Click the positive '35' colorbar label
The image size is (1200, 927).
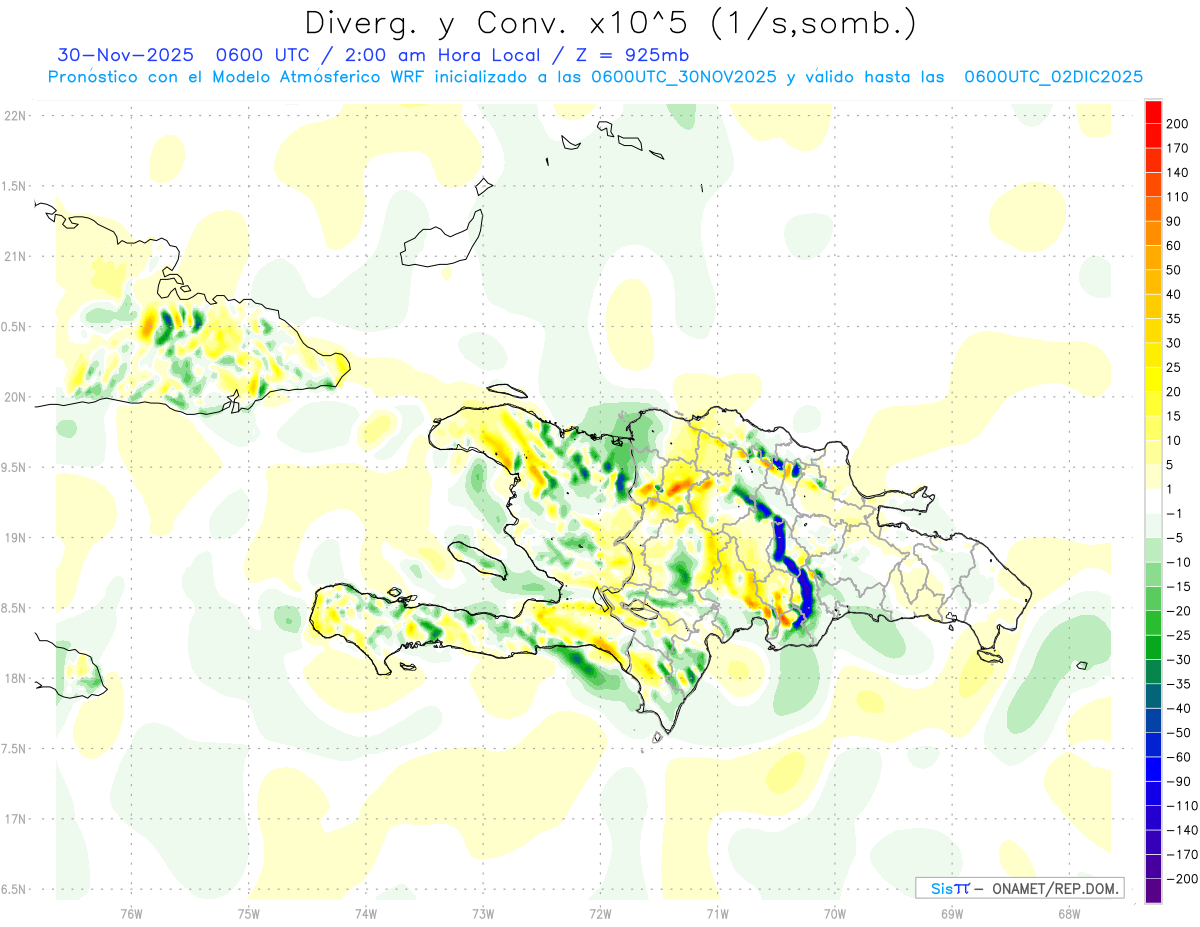click(x=1175, y=319)
